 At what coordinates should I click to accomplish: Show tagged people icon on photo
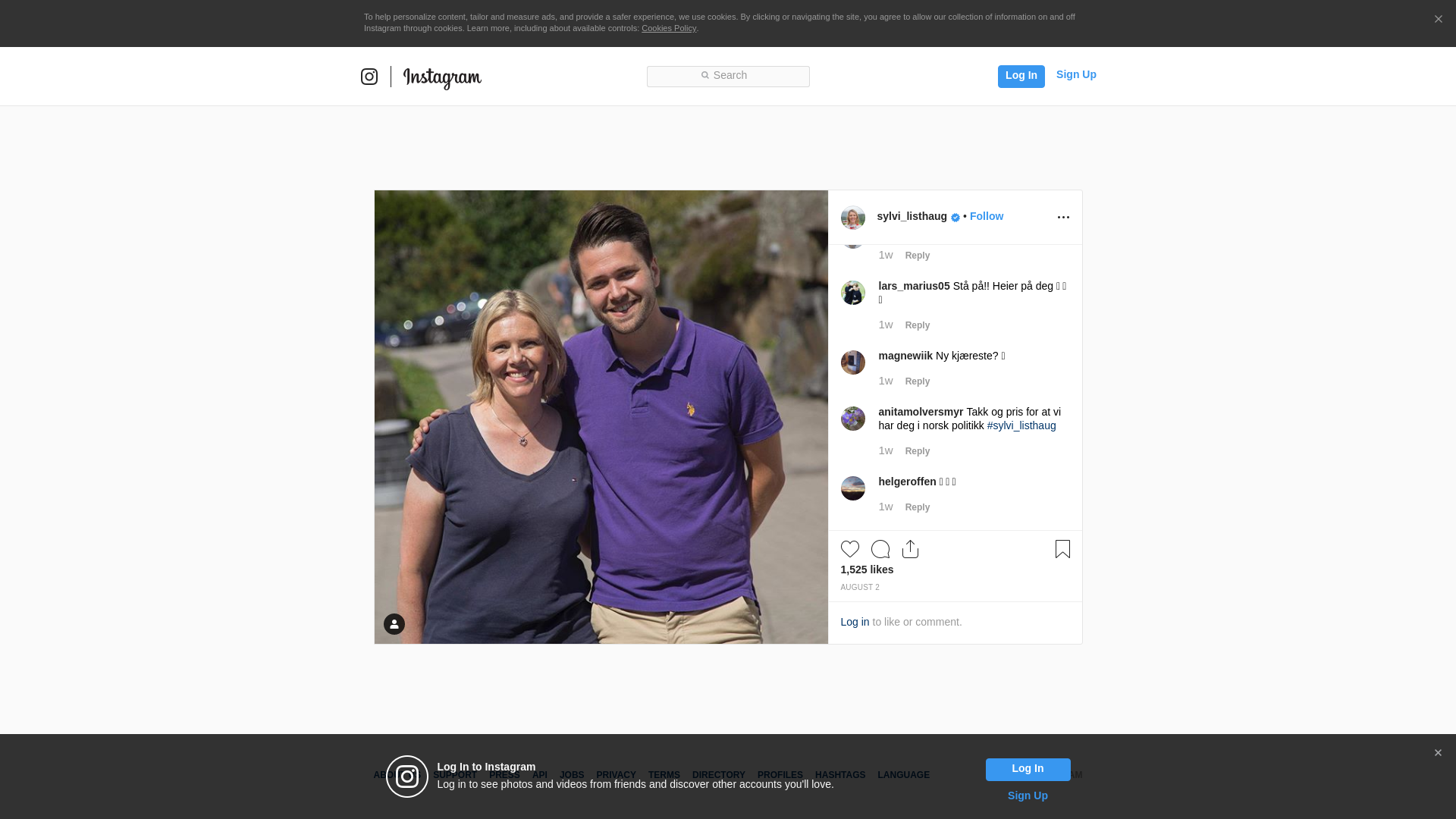tap(394, 624)
